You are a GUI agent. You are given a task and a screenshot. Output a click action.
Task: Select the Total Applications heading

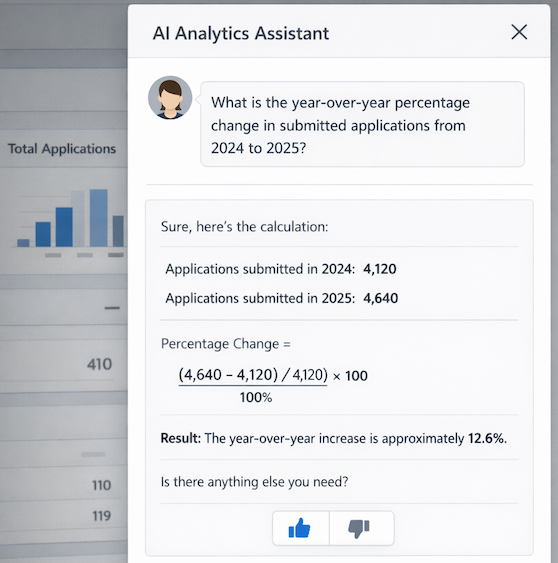[x=62, y=149]
